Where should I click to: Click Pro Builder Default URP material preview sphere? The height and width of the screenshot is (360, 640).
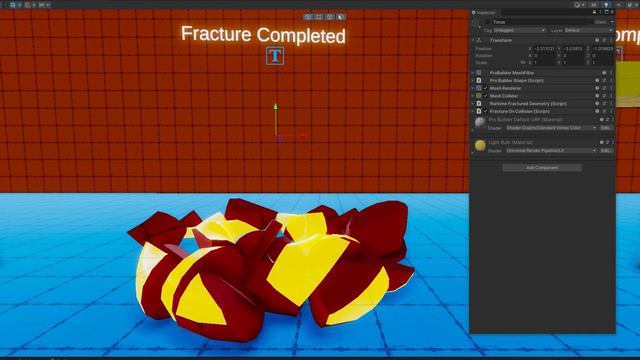480,122
